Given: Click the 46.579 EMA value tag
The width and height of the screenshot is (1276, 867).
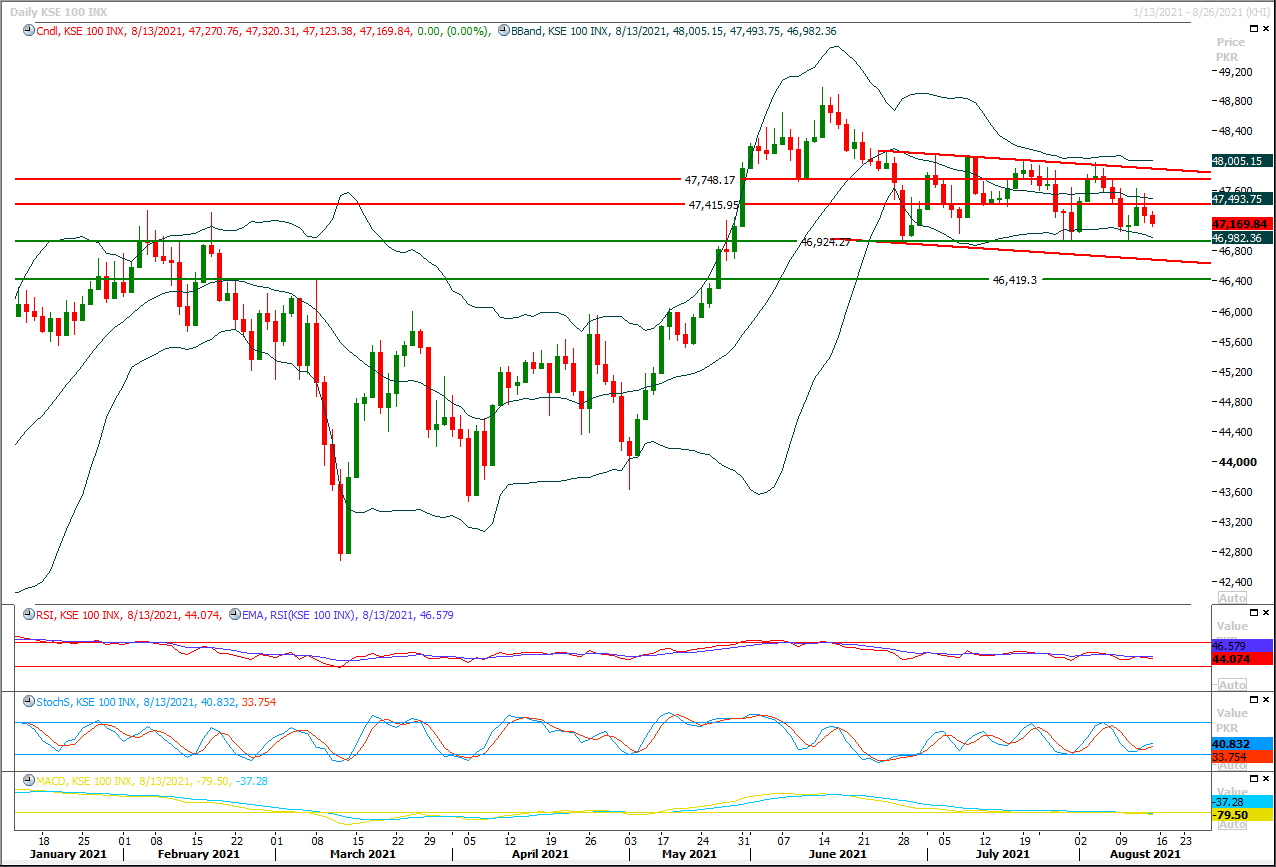Looking at the screenshot, I should pos(1240,647).
